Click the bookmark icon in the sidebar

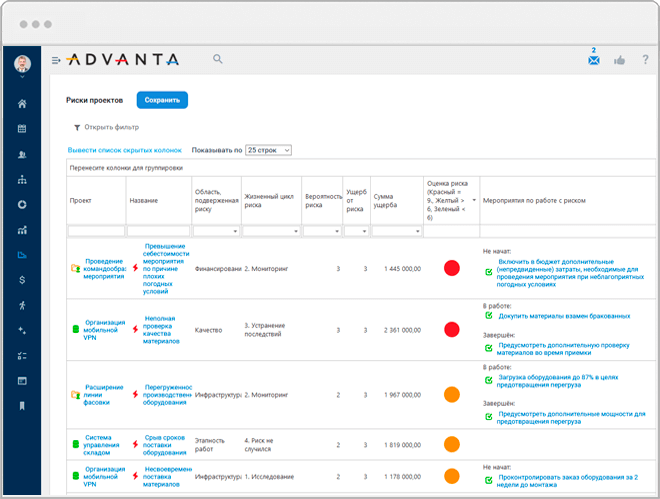point(22,405)
